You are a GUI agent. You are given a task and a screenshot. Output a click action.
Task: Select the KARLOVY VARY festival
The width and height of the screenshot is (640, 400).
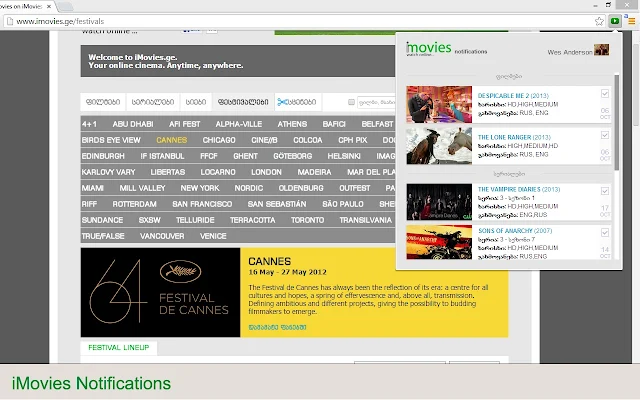point(108,172)
